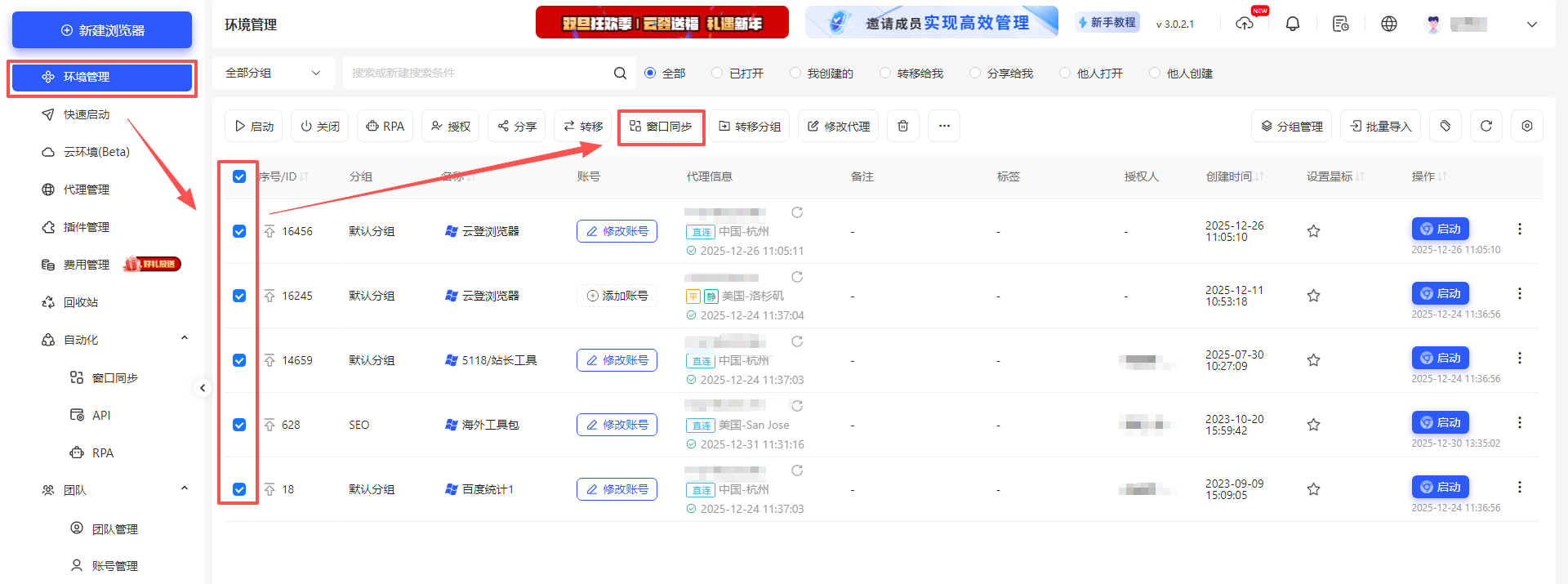Click the 修改代理 toolbar button
The height and width of the screenshot is (584, 1568).
(x=838, y=126)
